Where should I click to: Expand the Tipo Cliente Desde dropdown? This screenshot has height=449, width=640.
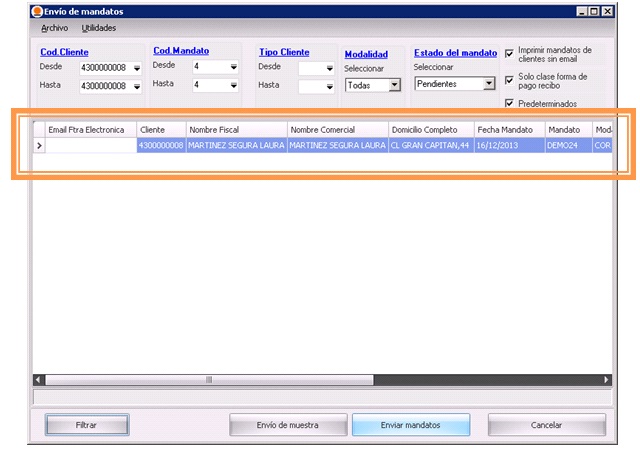pyautogui.click(x=330, y=69)
